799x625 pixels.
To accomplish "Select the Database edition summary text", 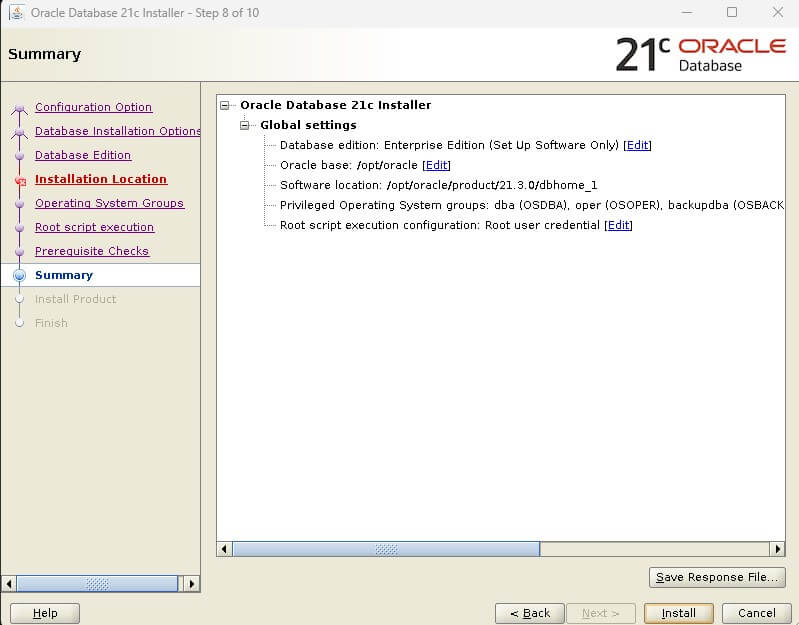I will [x=449, y=145].
